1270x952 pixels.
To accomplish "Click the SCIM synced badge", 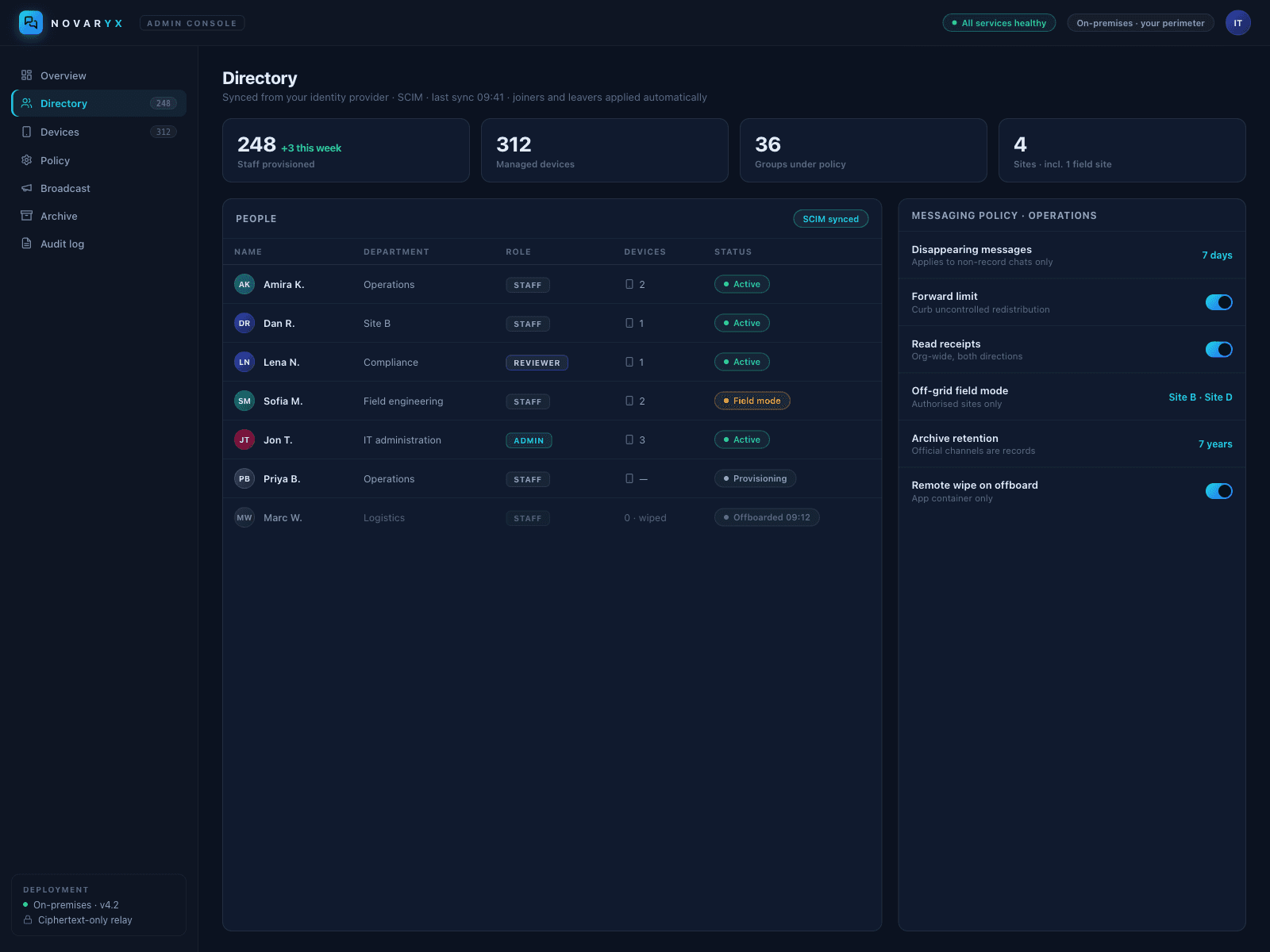I will (831, 219).
